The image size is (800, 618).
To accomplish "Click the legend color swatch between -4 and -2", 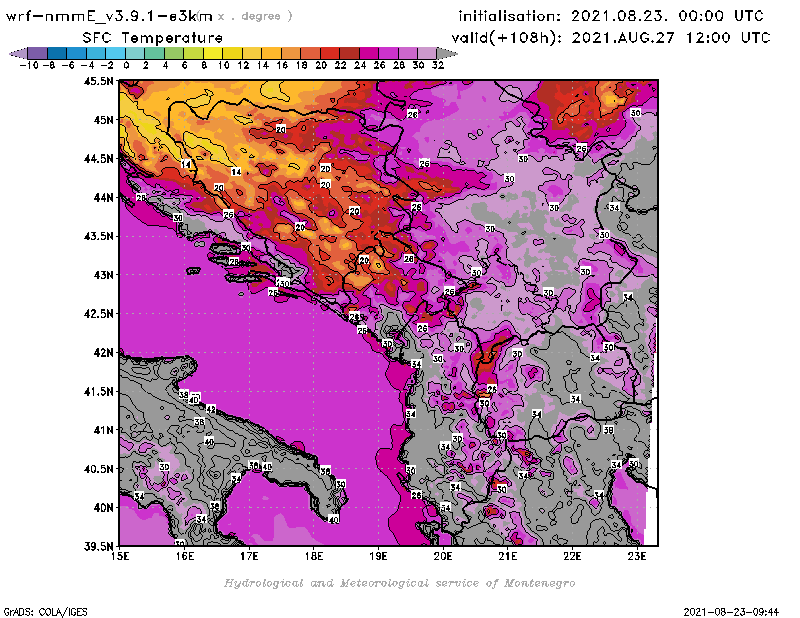I will (x=96, y=53).
